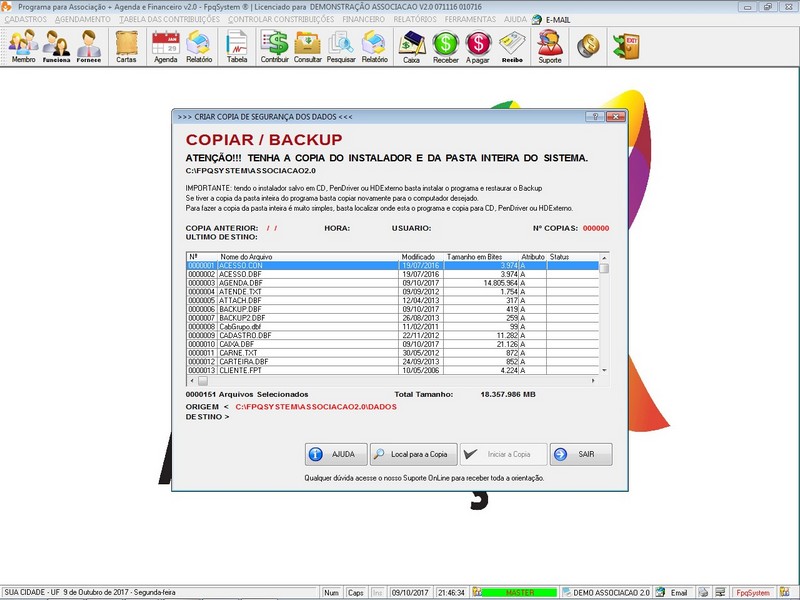Open the FERRAMENTAS menu
The width and height of the screenshot is (800, 600).
[470, 19]
